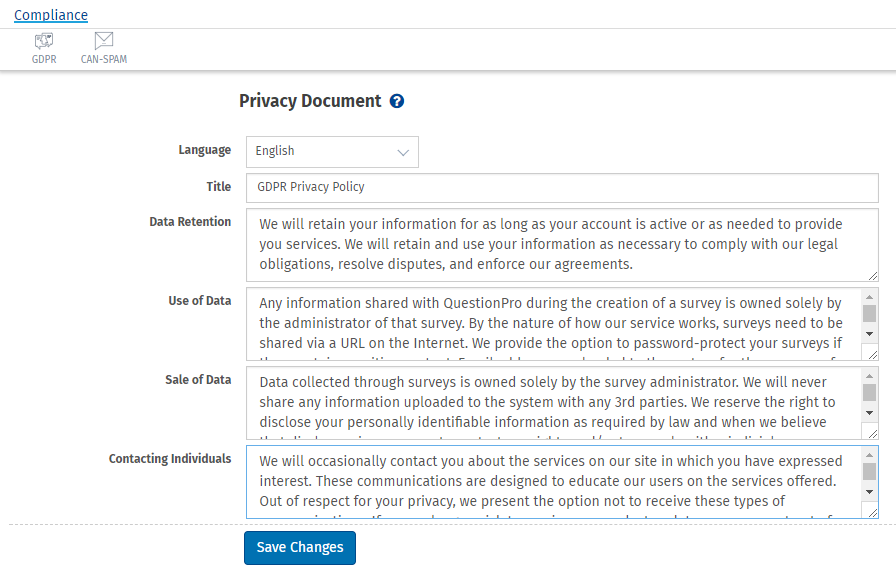Save changes to the privacy document
The height and width of the screenshot is (577, 896).
[x=299, y=547]
